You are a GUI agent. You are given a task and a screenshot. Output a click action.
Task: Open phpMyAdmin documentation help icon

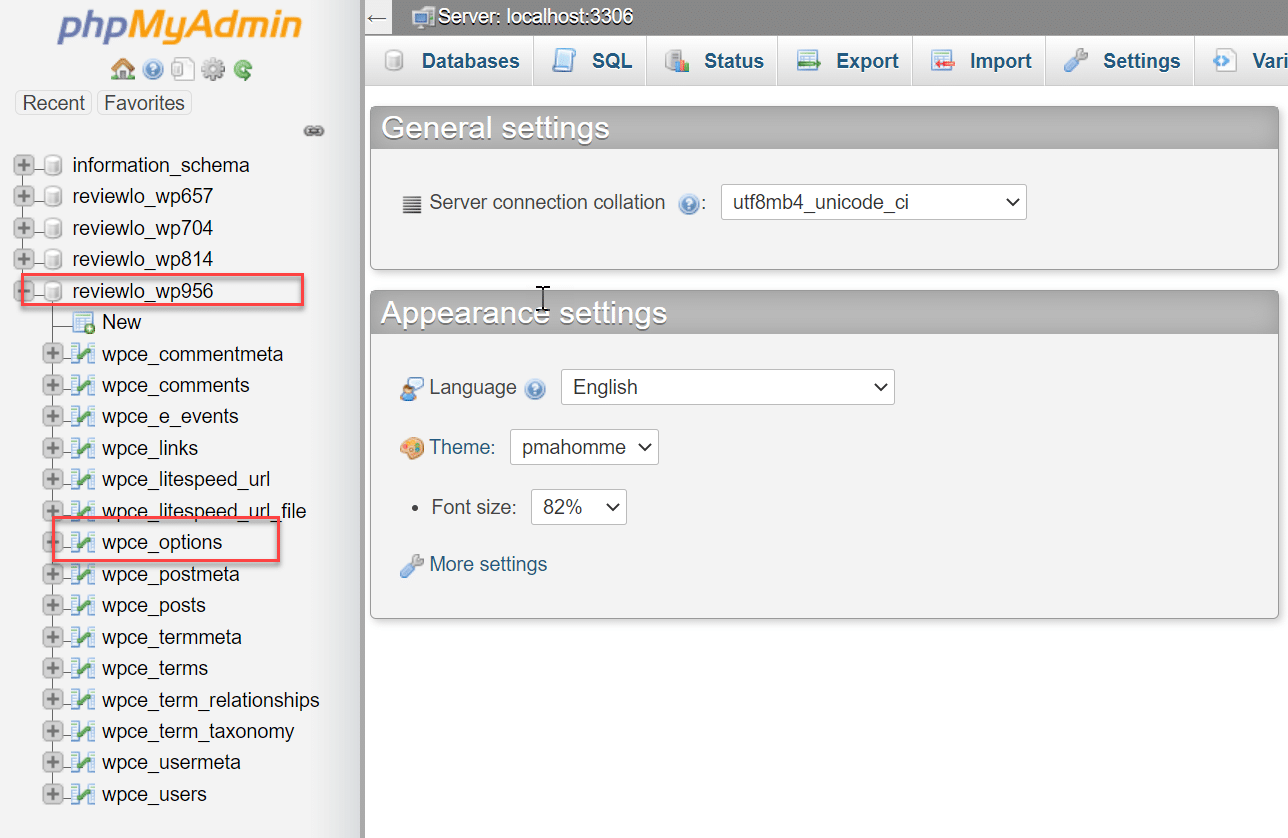pyautogui.click(x=153, y=70)
